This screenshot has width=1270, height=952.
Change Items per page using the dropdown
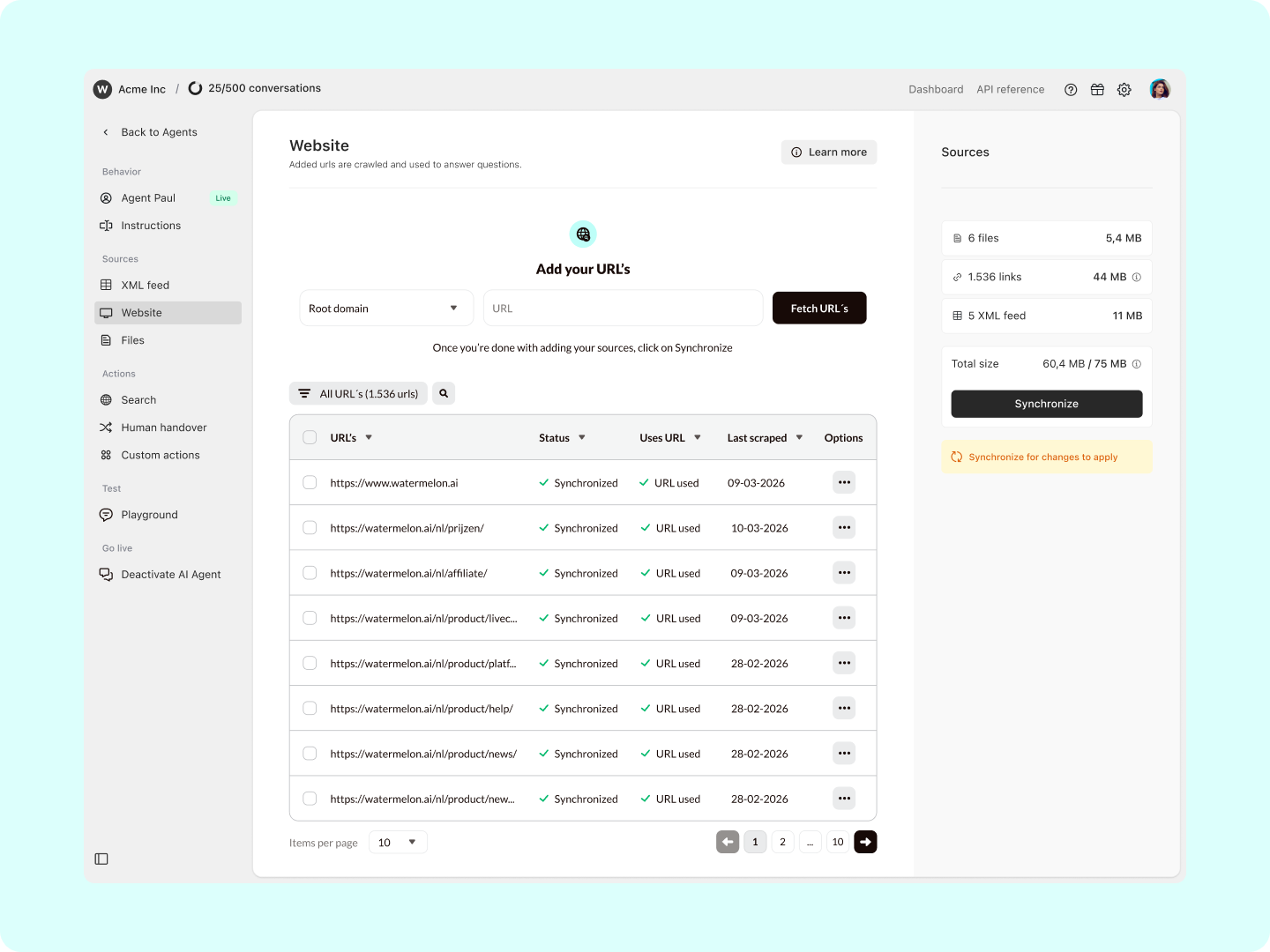(x=397, y=842)
